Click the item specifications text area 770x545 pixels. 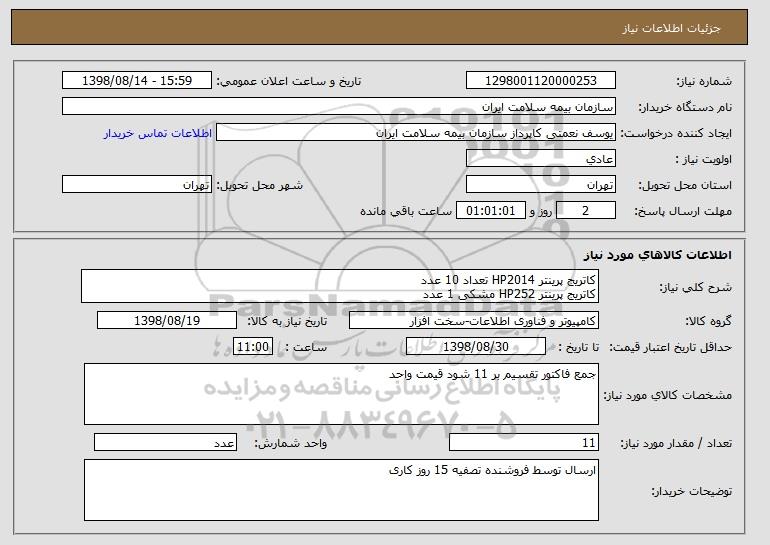[341, 394]
